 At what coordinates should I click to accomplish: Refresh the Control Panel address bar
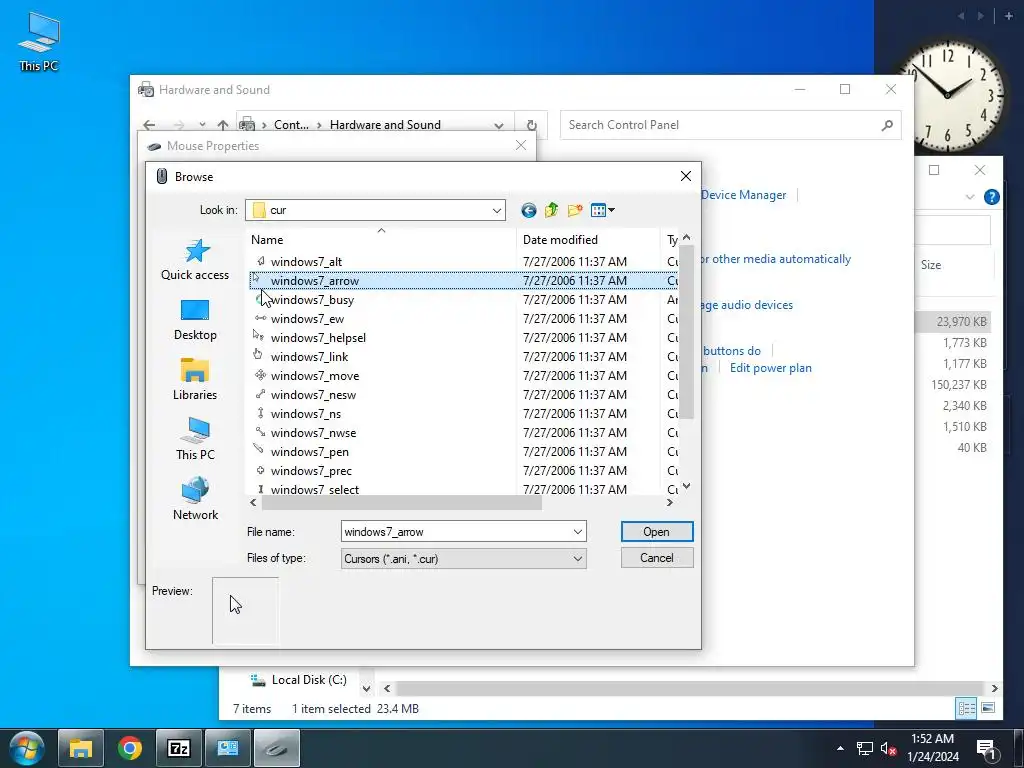pos(532,125)
